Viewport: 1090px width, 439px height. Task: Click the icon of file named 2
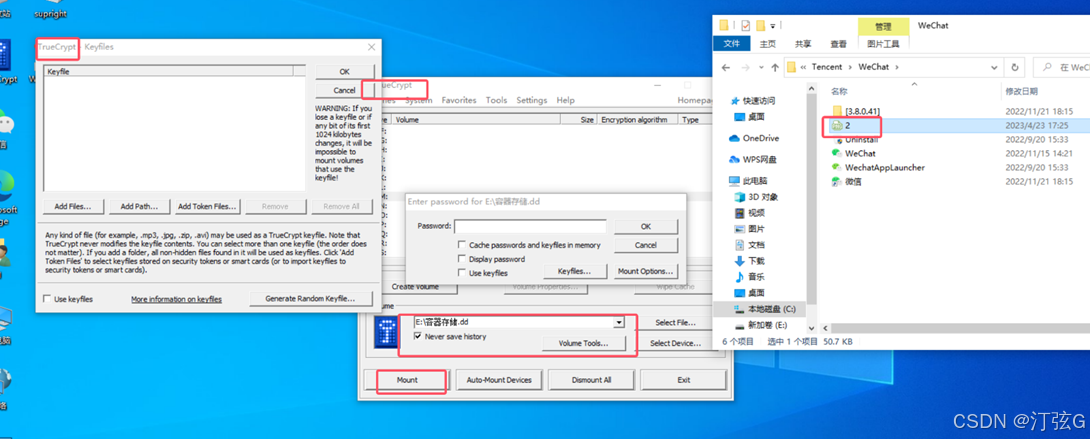[838, 125]
